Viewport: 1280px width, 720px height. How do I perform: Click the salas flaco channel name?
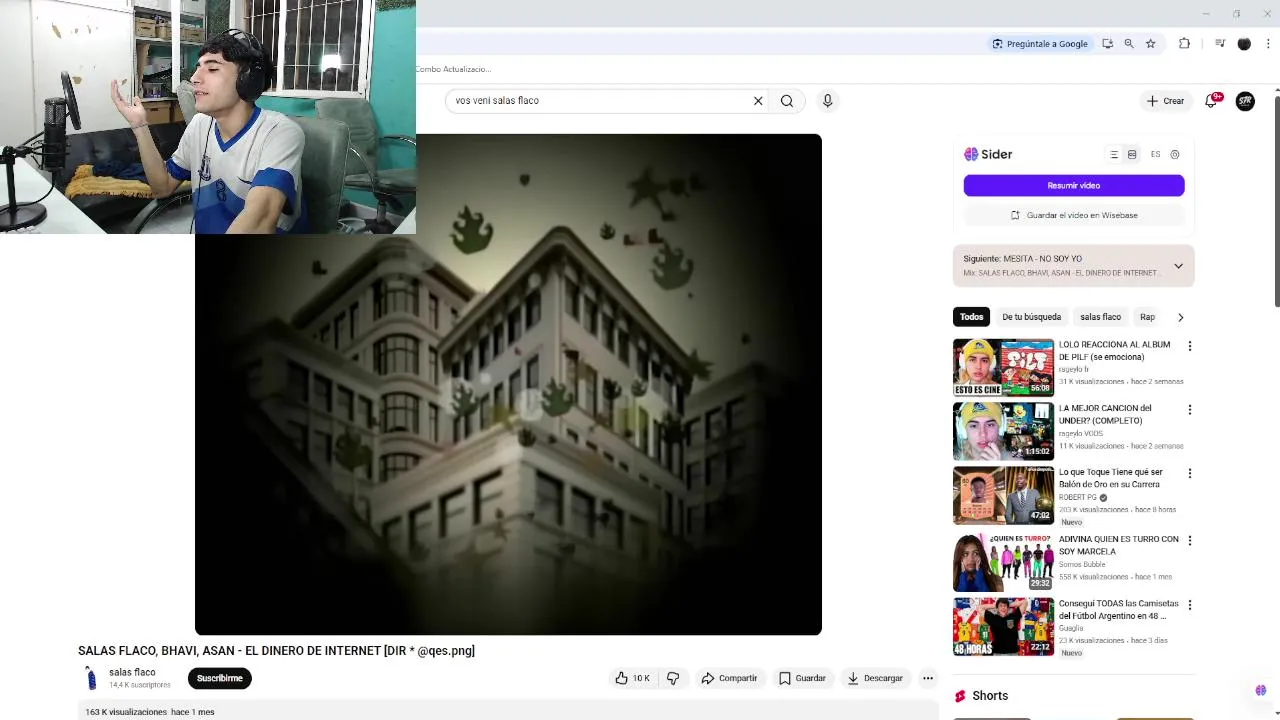click(132, 673)
